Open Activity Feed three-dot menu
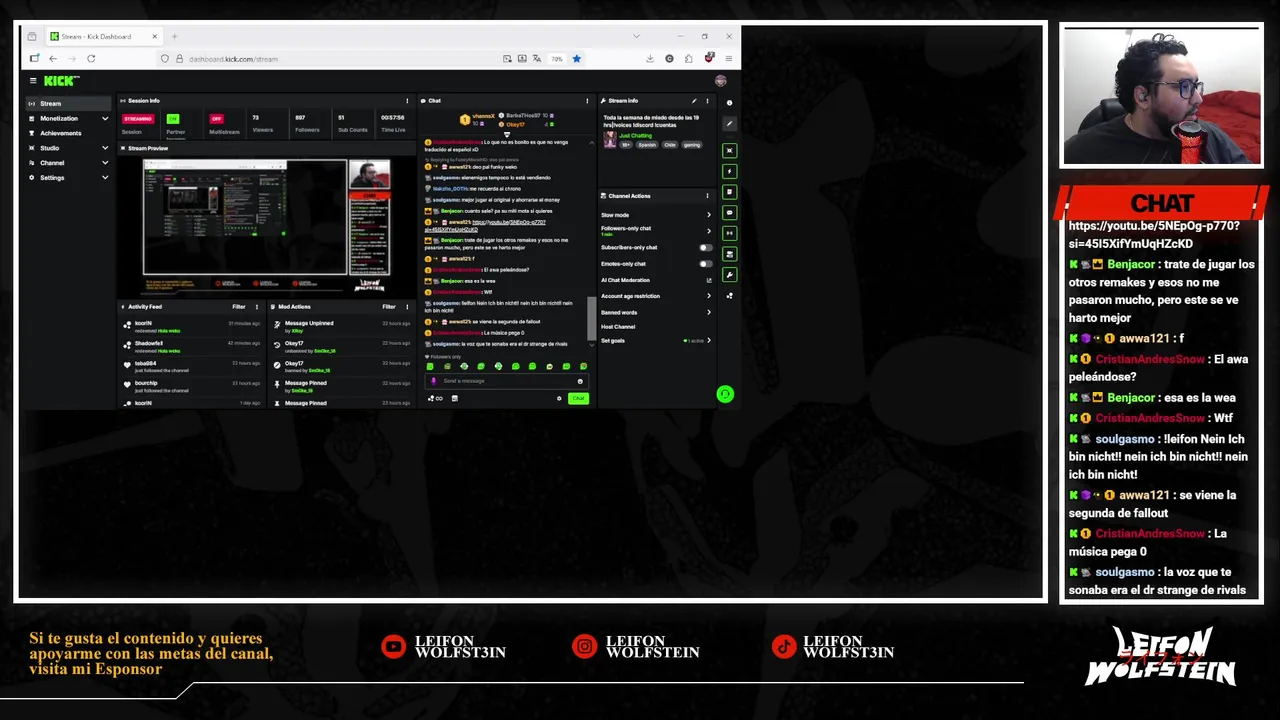 [257, 307]
